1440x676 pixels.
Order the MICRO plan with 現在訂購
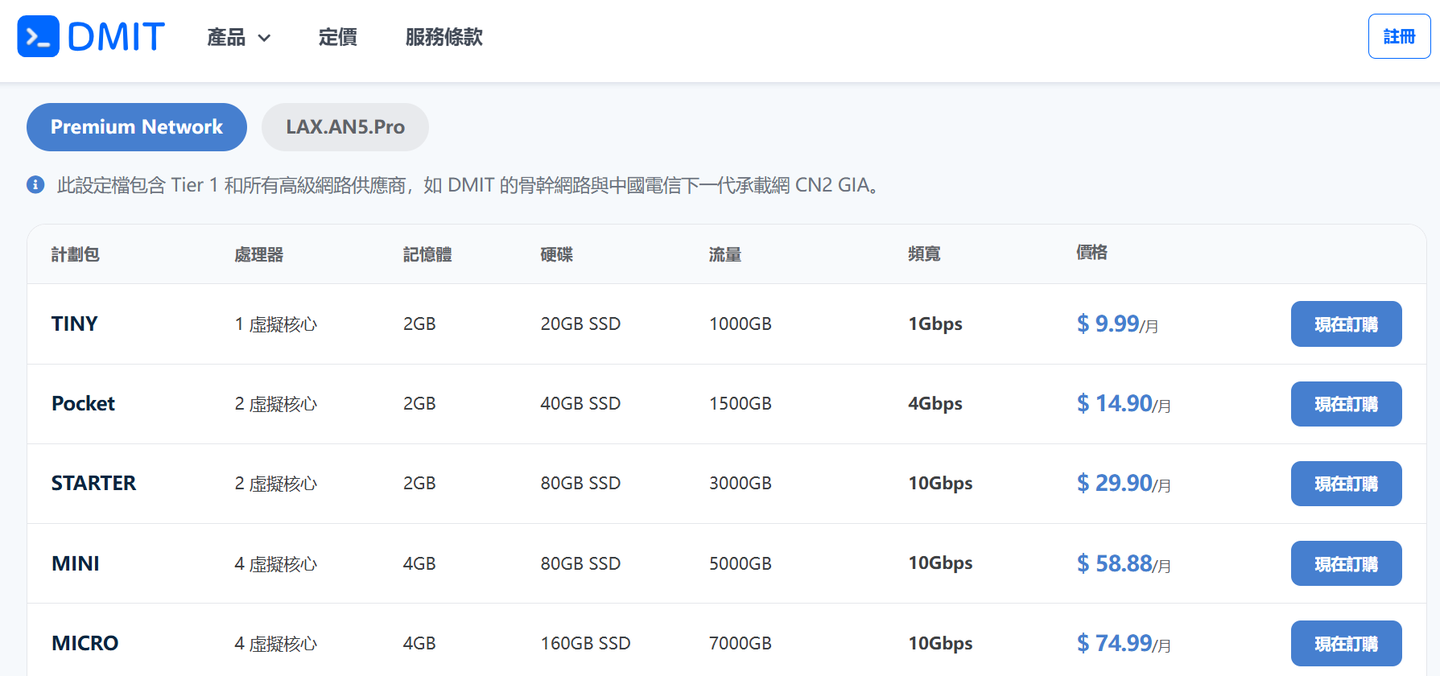[1346, 643]
